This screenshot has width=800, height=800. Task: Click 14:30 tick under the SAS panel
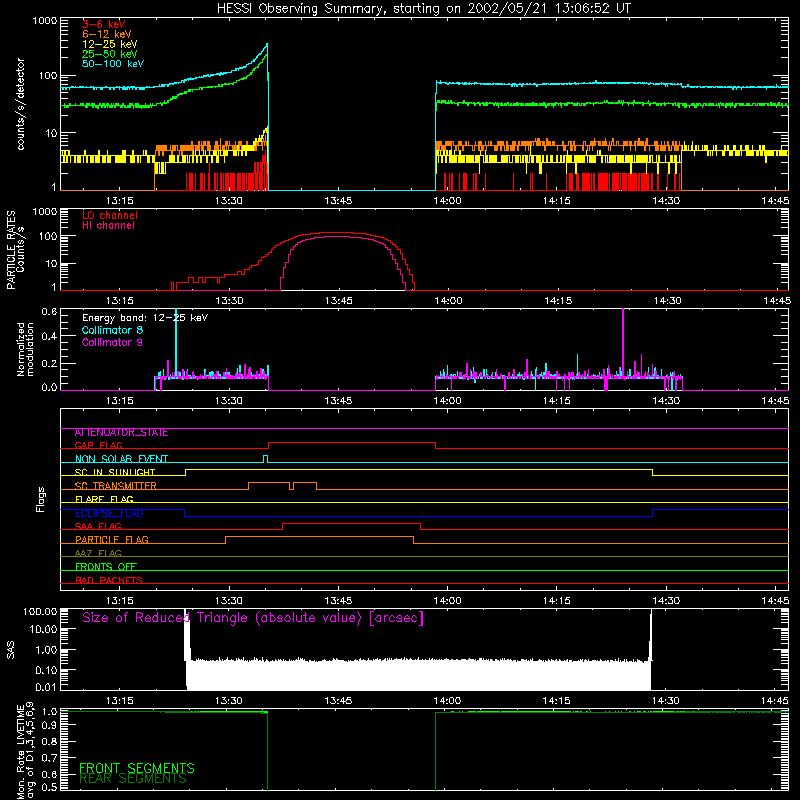[x=666, y=701]
